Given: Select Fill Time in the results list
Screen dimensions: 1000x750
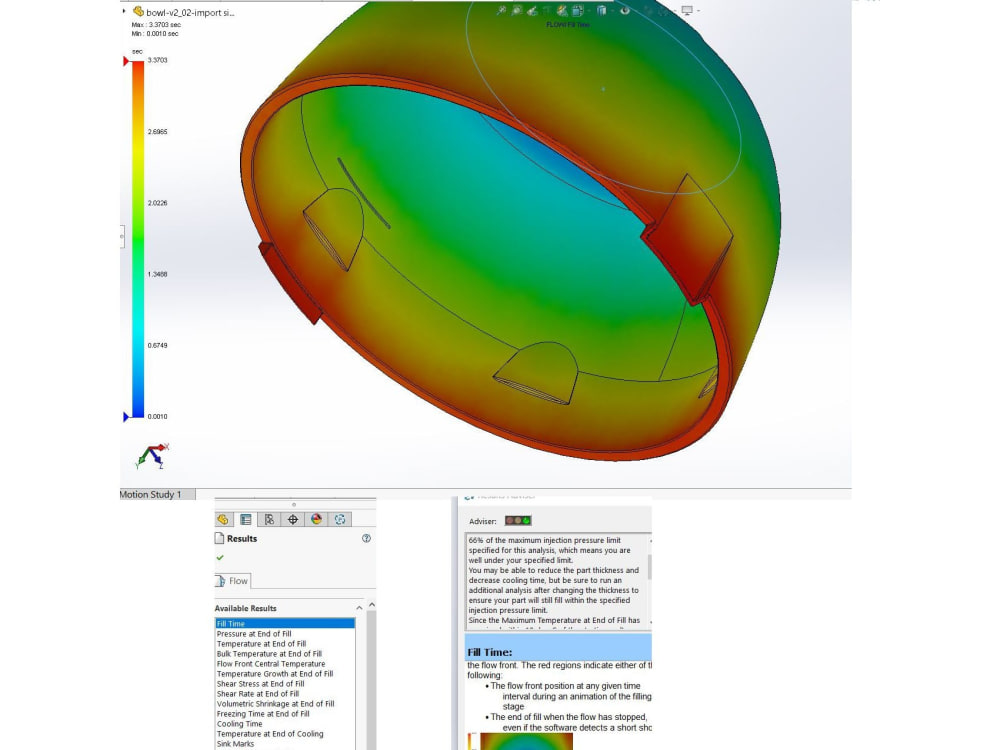Looking at the screenshot, I should click(285, 624).
